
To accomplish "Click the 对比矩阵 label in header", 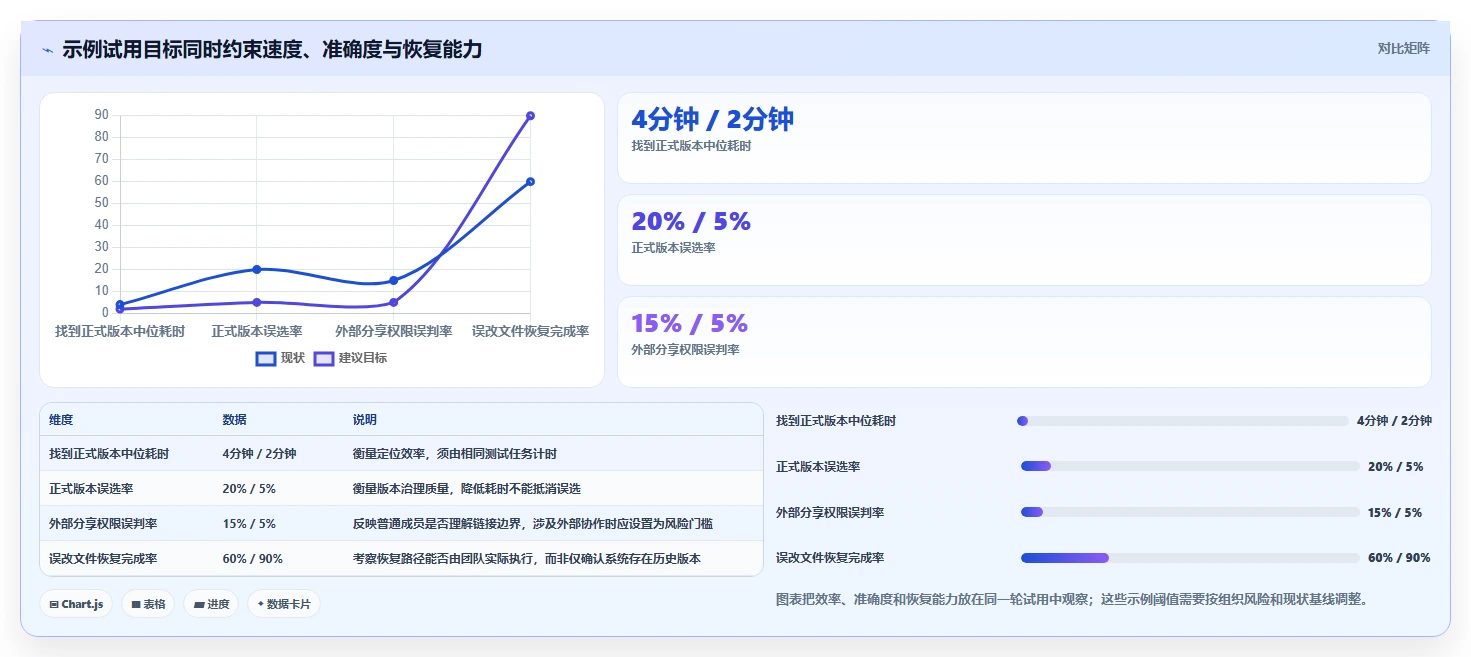I will point(1403,48).
